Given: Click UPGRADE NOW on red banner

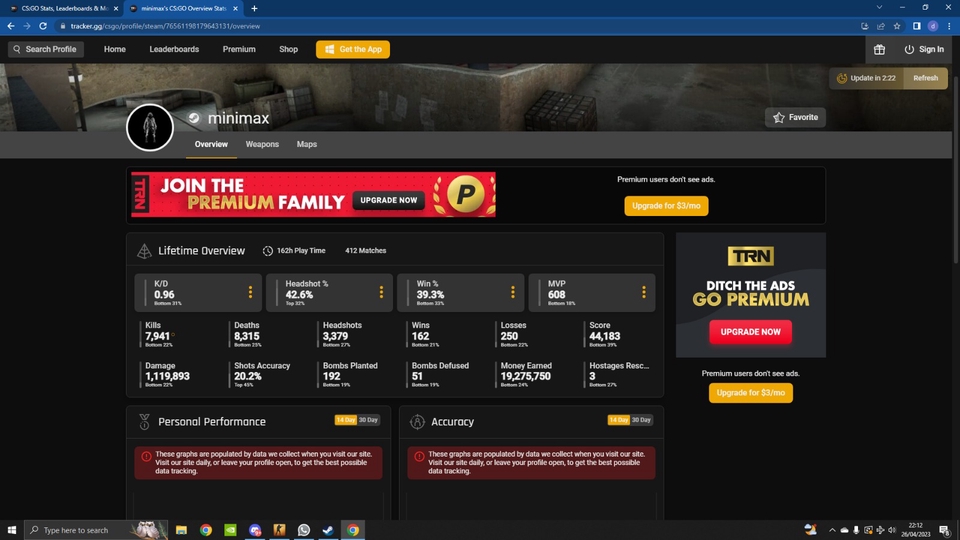Looking at the screenshot, I should coord(388,200).
